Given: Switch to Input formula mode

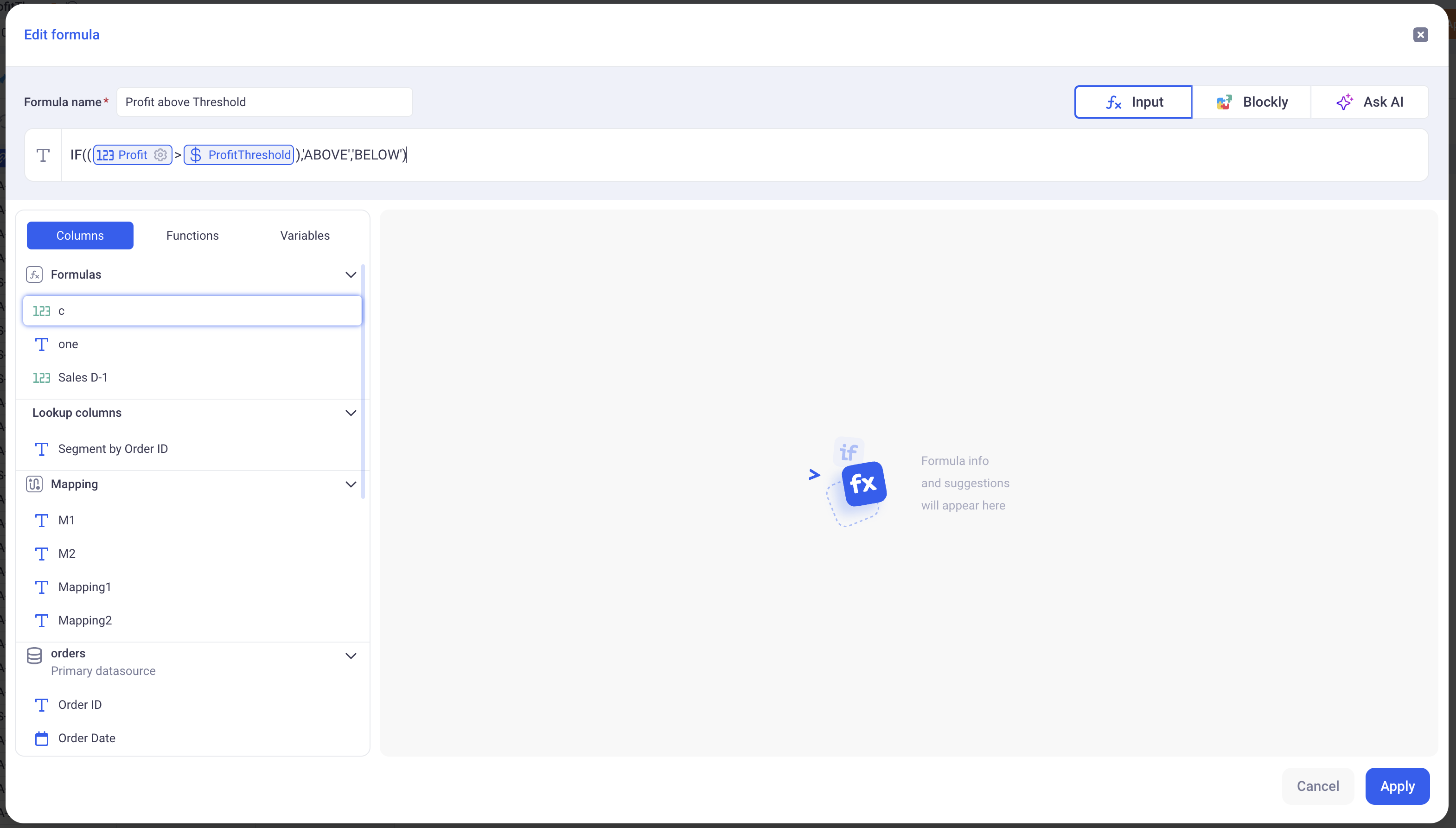Looking at the screenshot, I should coord(1133,102).
